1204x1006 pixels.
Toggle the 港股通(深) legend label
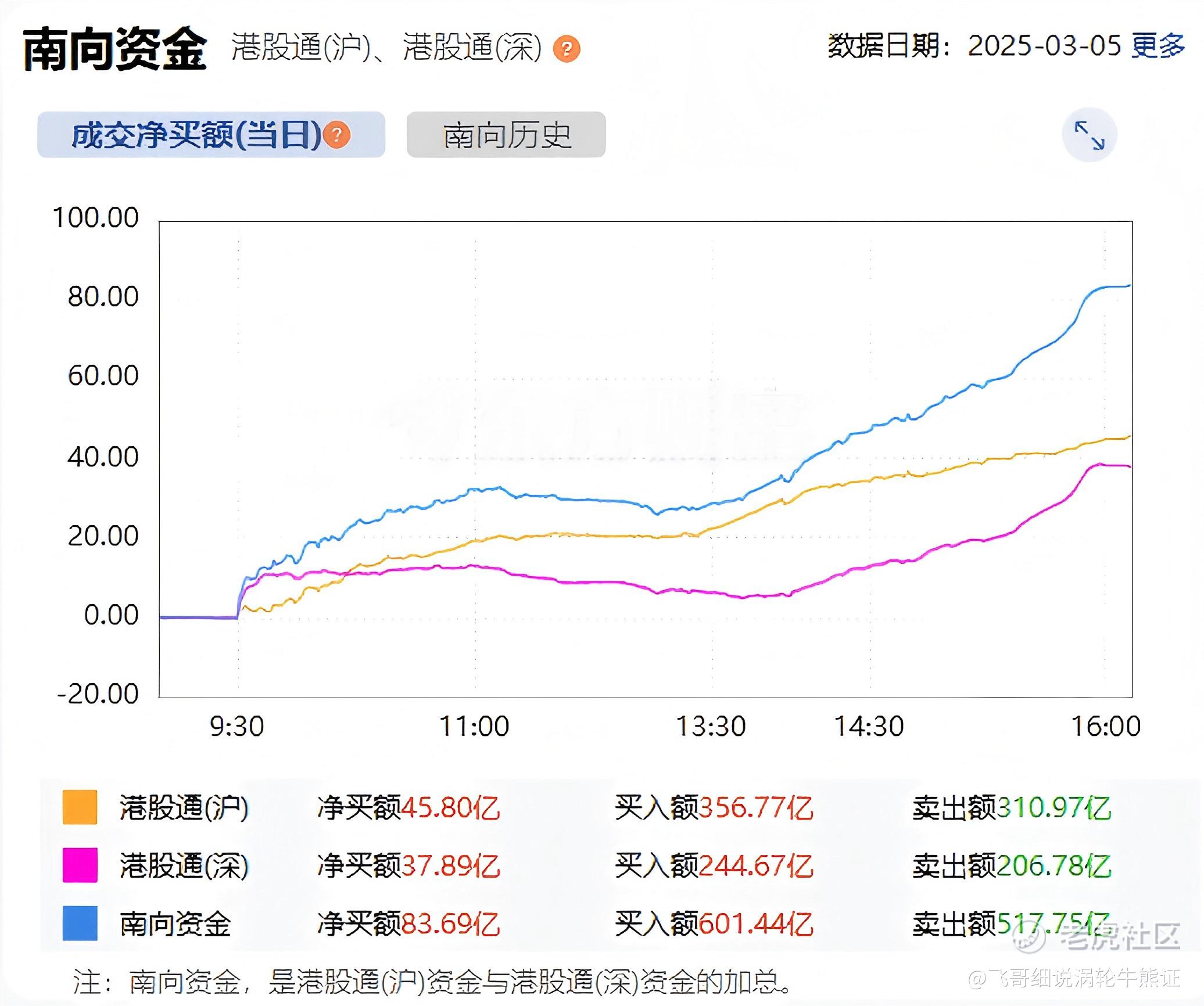tap(184, 866)
